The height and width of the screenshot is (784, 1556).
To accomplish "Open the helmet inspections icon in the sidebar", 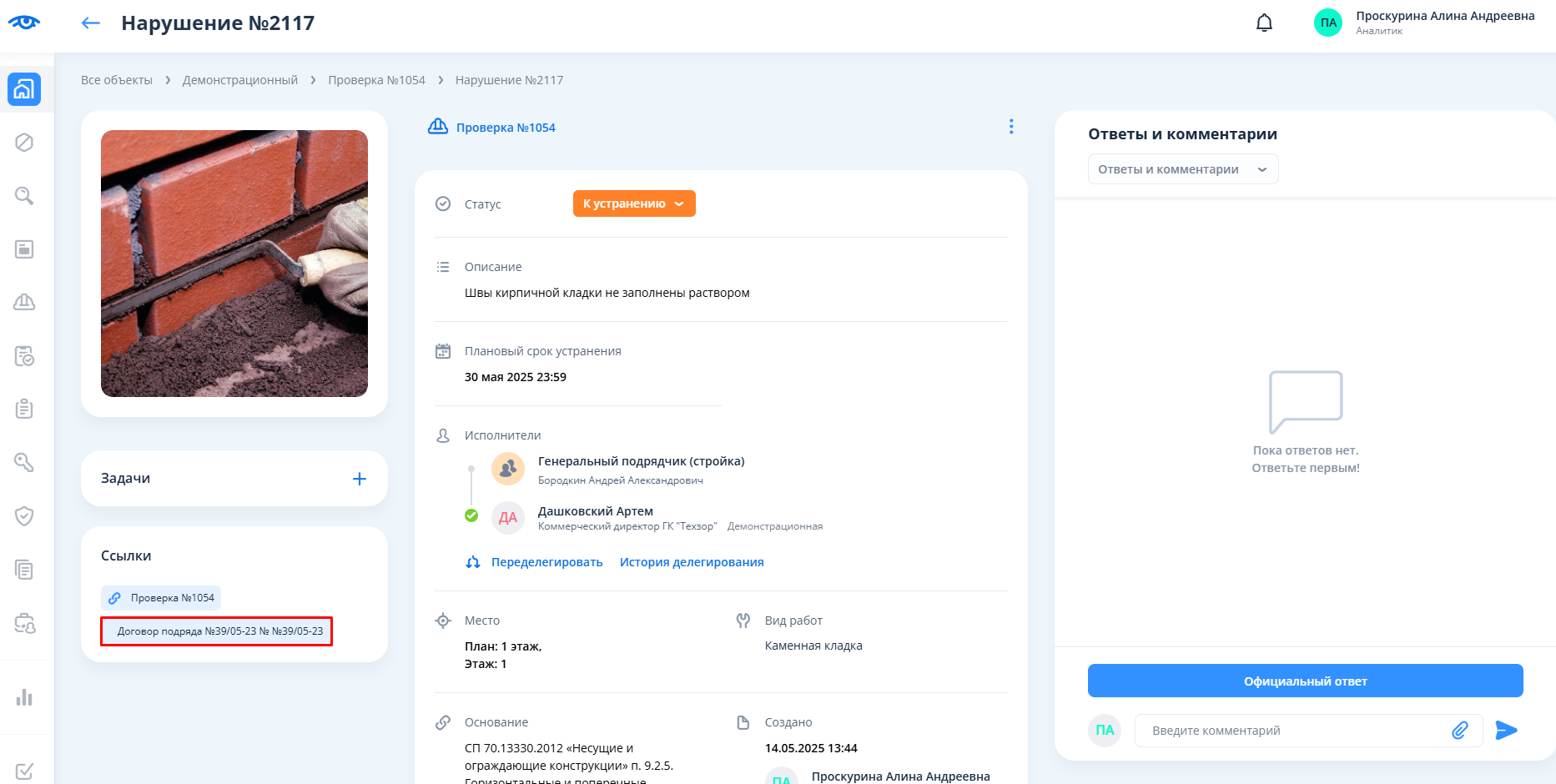I will (24, 302).
